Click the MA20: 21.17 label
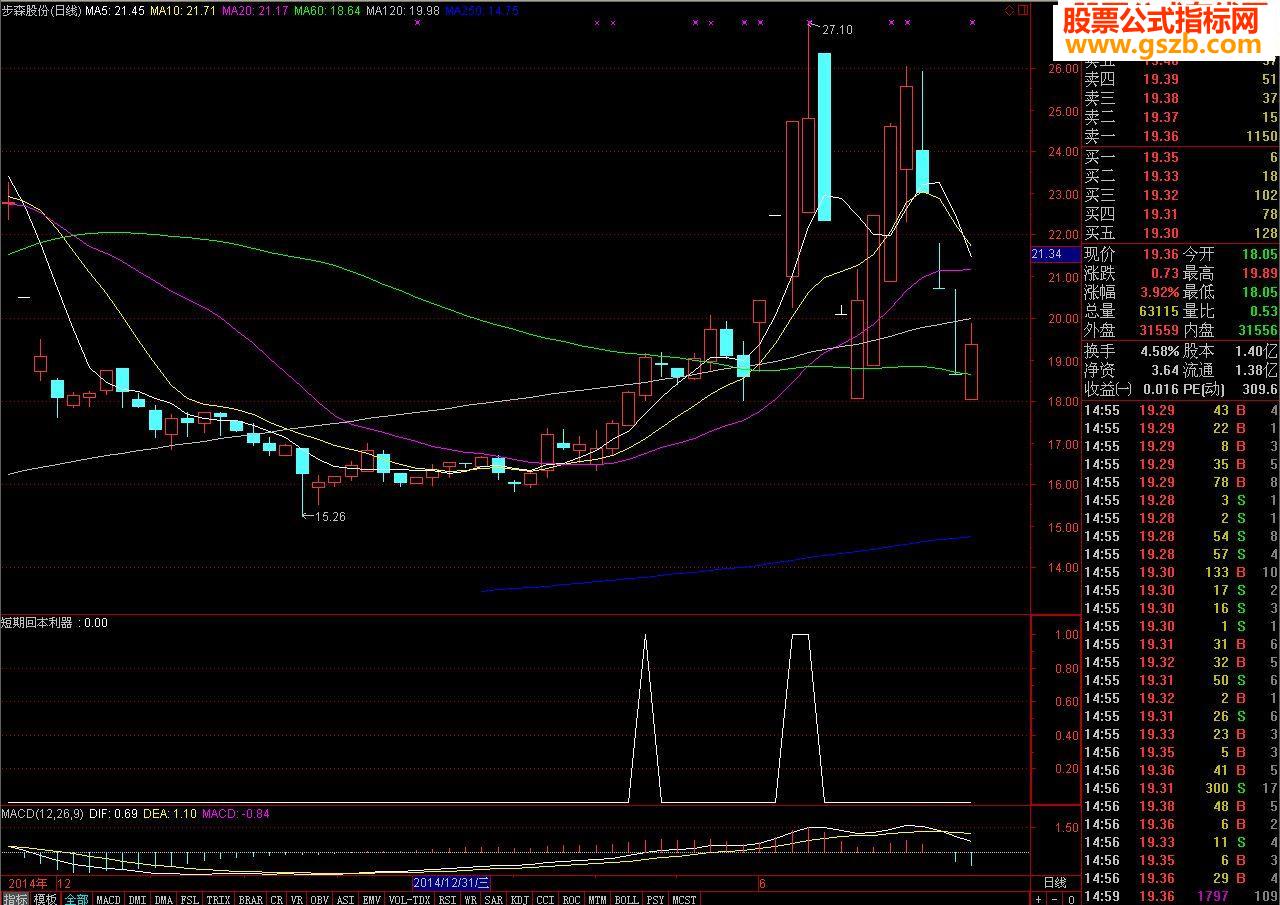 coord(255,11)
